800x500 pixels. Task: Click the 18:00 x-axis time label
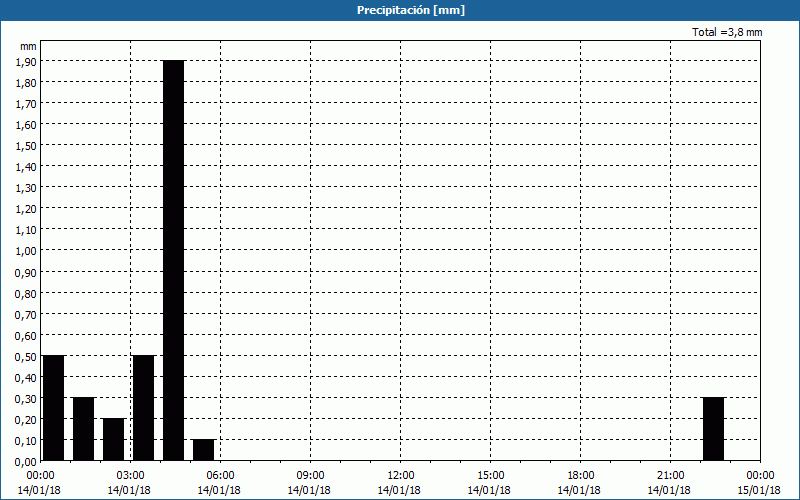pyautogui.click(x=580, y=476)
